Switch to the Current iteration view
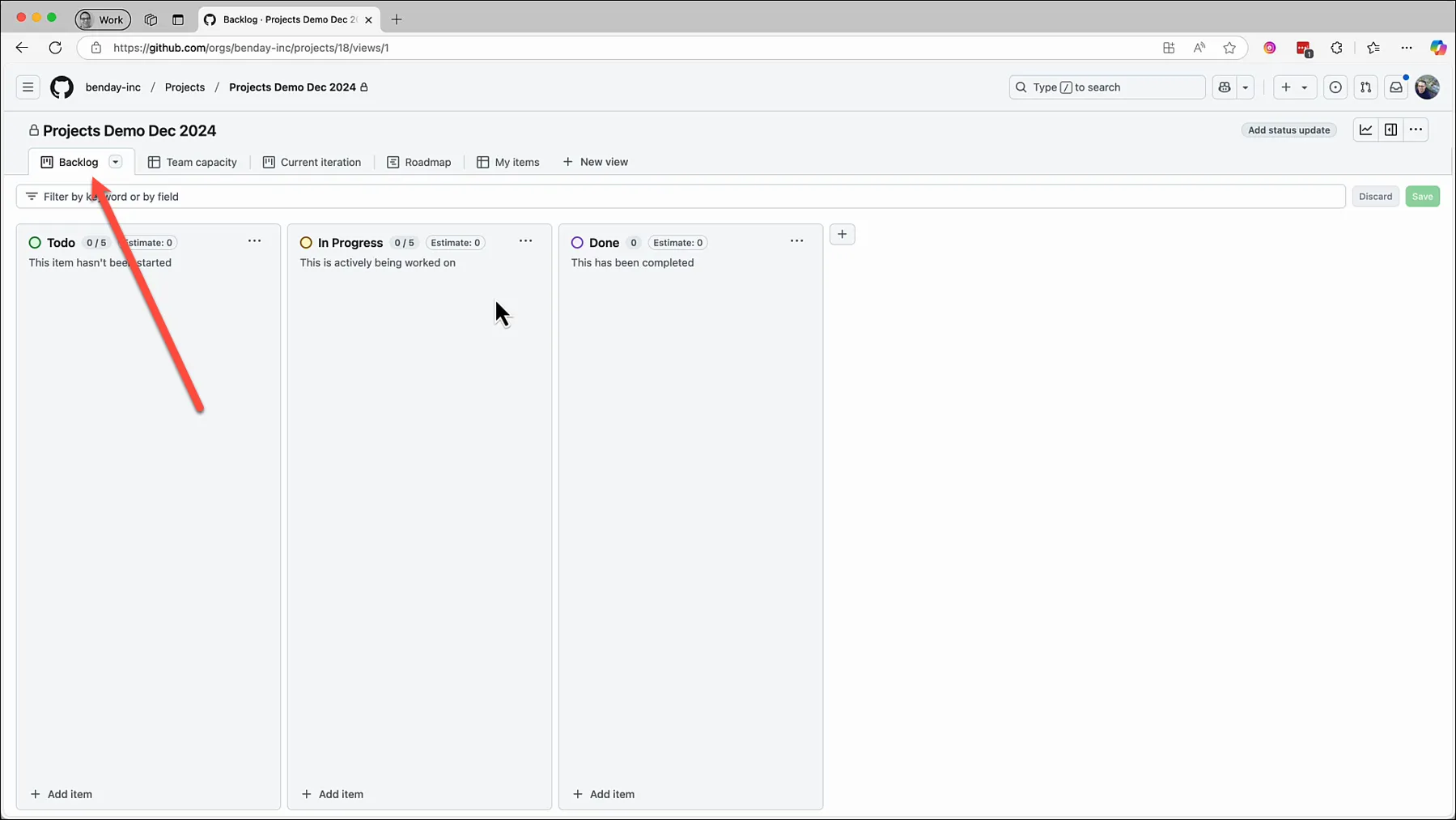Screen dimensions: 1456x820 click(312, 162)
